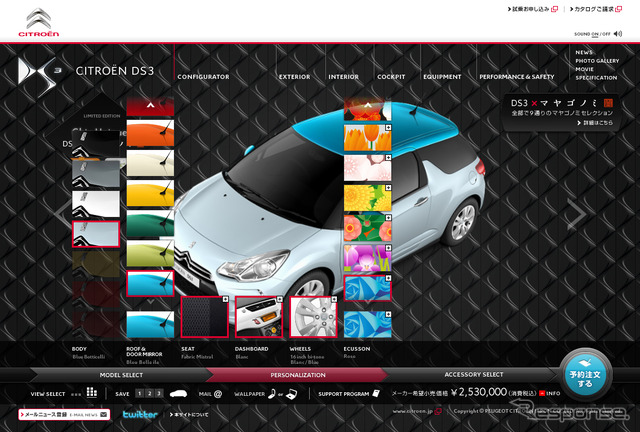Enlarge the camellia pattern with plus icon
This screenshot has width=640, height=432.
click(388, 218)
